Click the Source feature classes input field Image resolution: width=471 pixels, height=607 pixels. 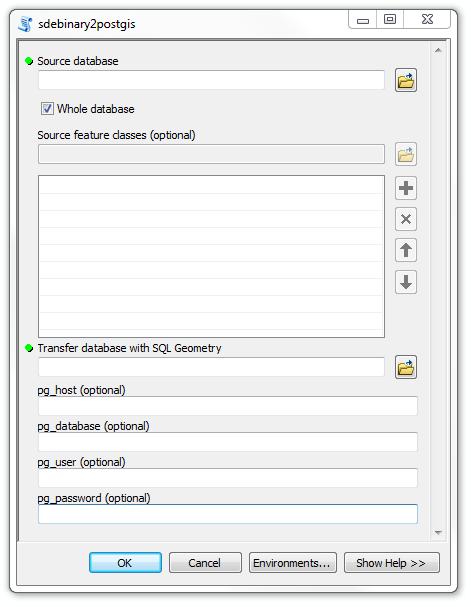(211, 154)
